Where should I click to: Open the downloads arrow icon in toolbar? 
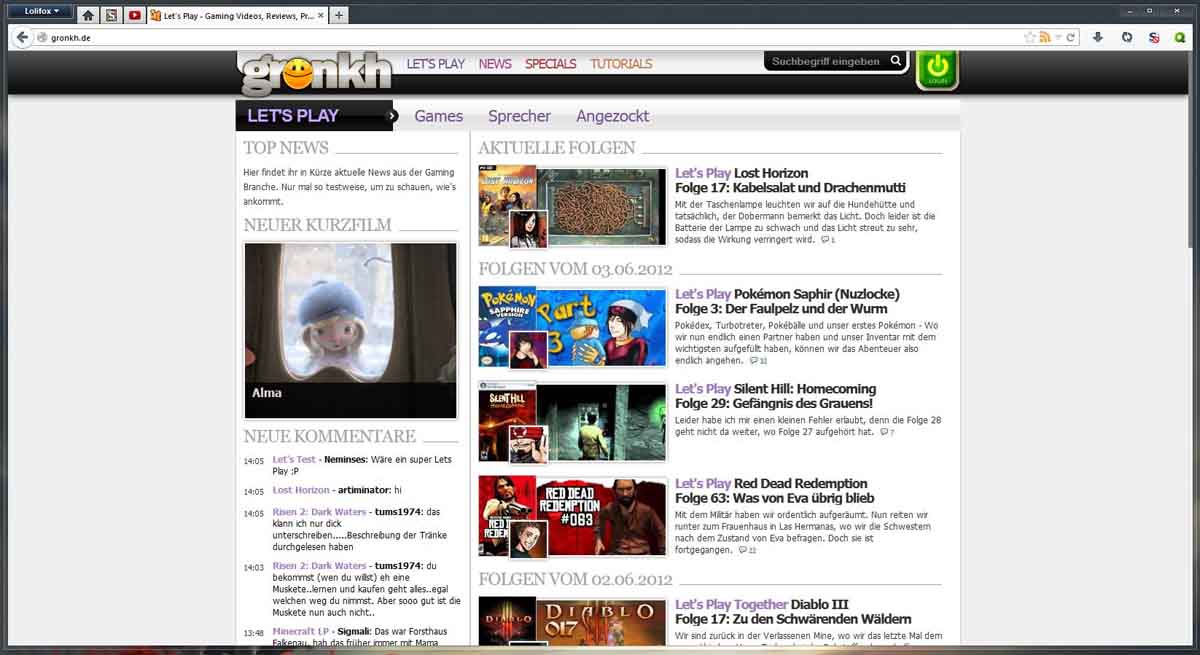1098,37
